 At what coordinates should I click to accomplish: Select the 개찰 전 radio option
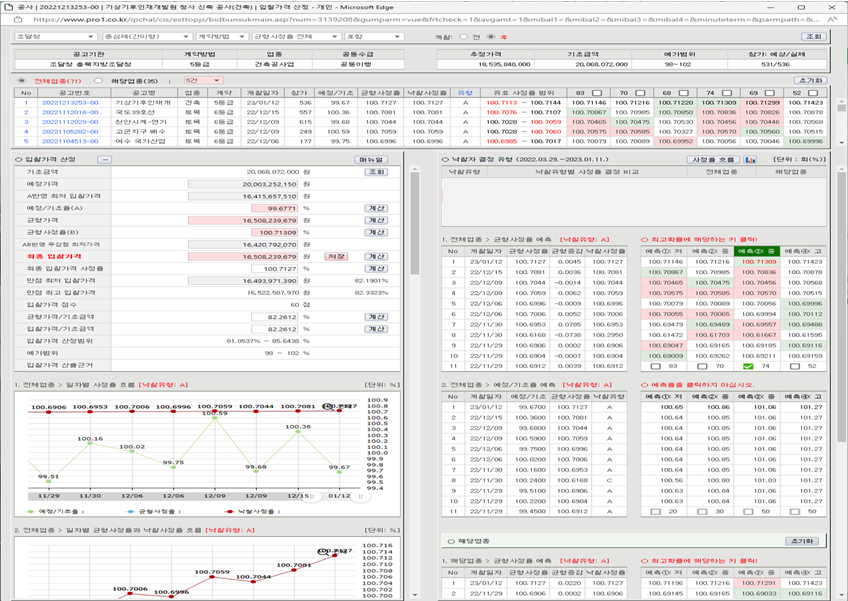[x=461, y=37]
